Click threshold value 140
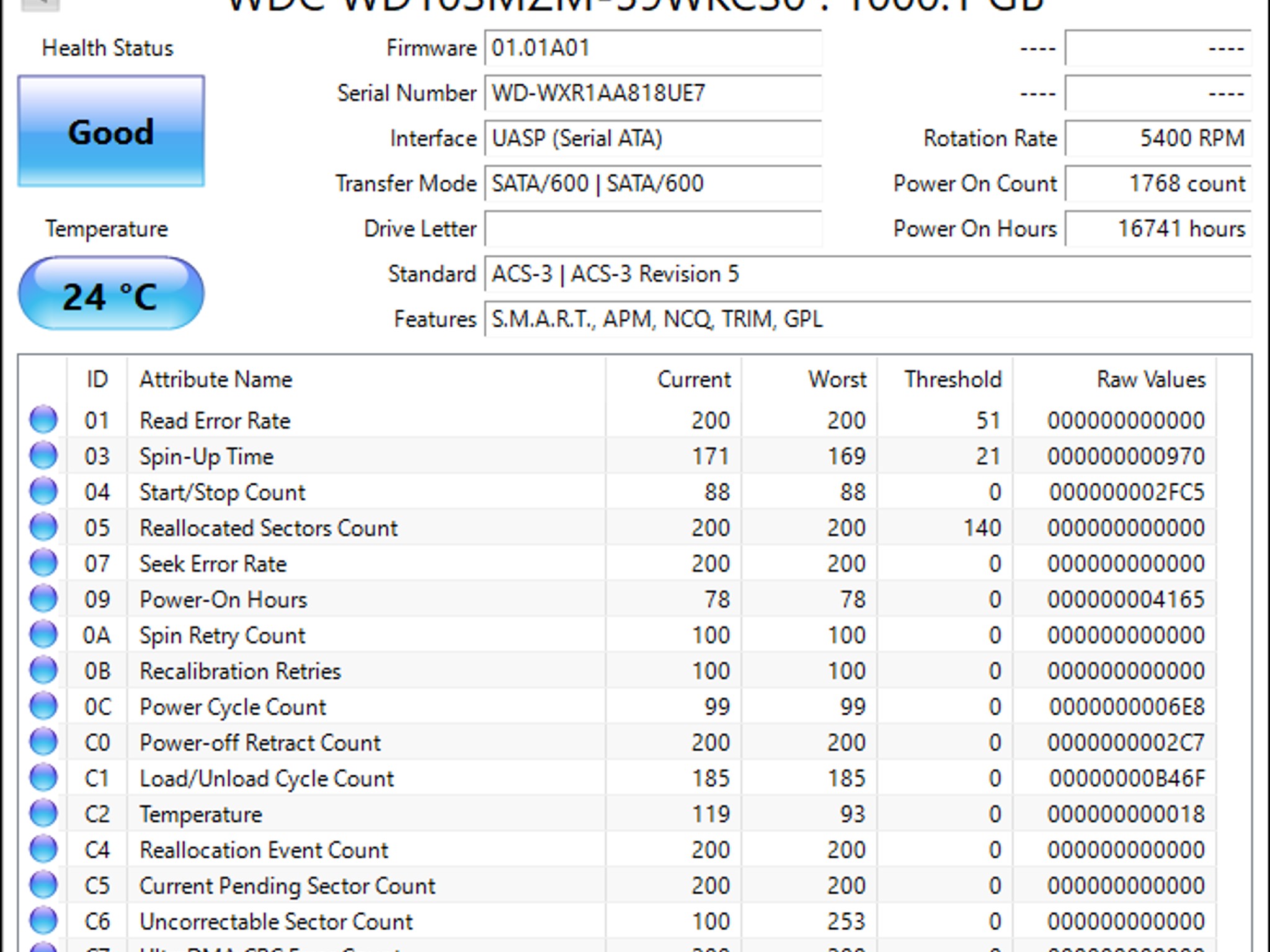This screenshot has width=1270, height=952. coord(982,528)
